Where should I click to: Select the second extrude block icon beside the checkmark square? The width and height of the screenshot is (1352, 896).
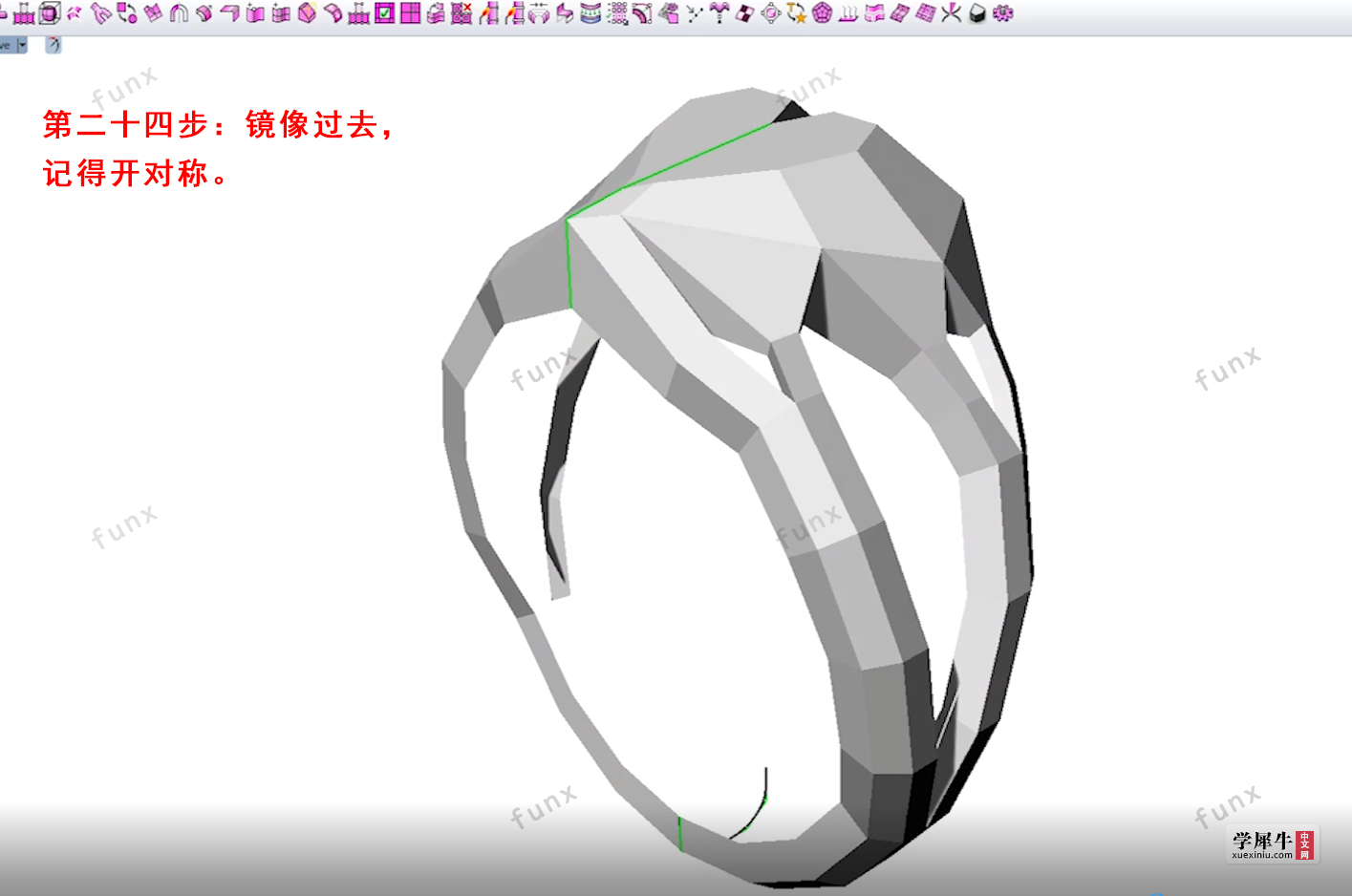coord(358,13)
